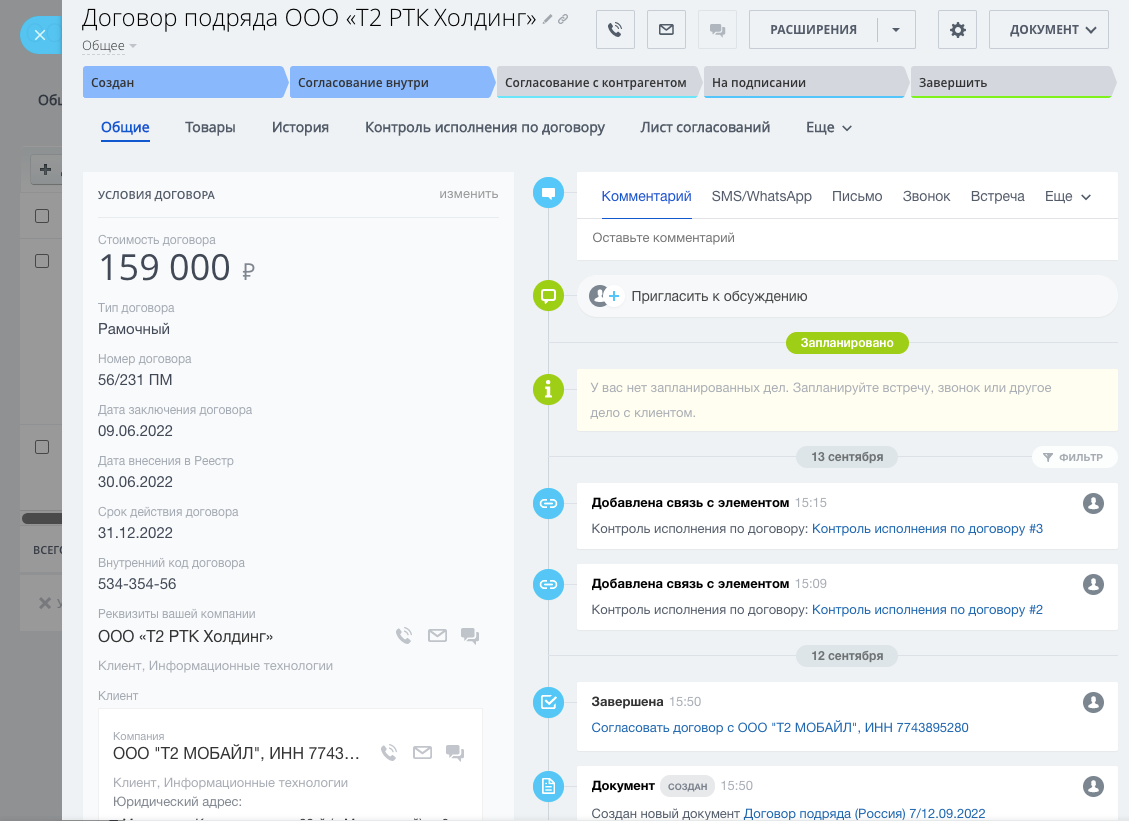1129x821 pixels.
Task: Open the Фильтр timeline filter
Action: pyautogui.click(x=1074, y=457)
